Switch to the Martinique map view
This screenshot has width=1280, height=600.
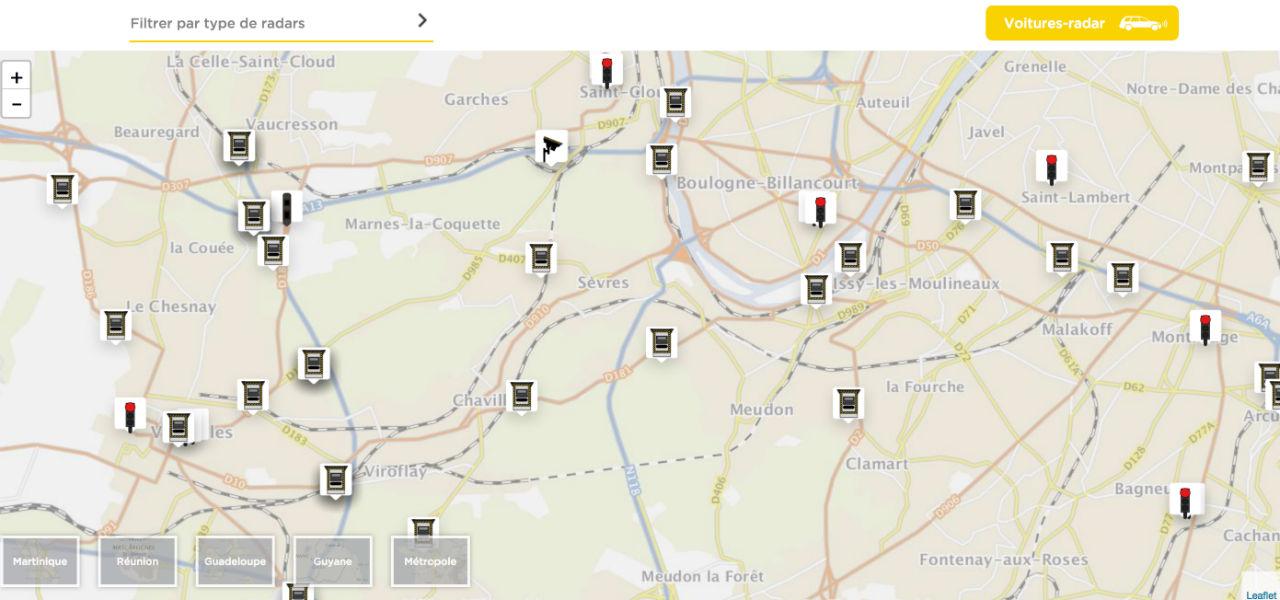tap(40, 561)
